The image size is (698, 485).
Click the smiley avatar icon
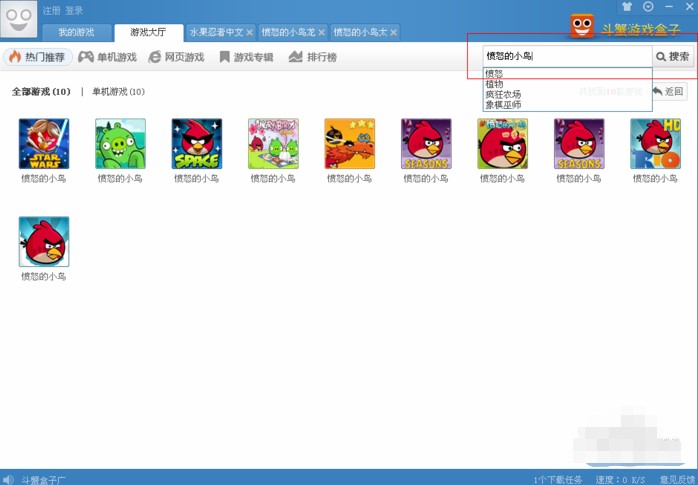coord(19,19)
